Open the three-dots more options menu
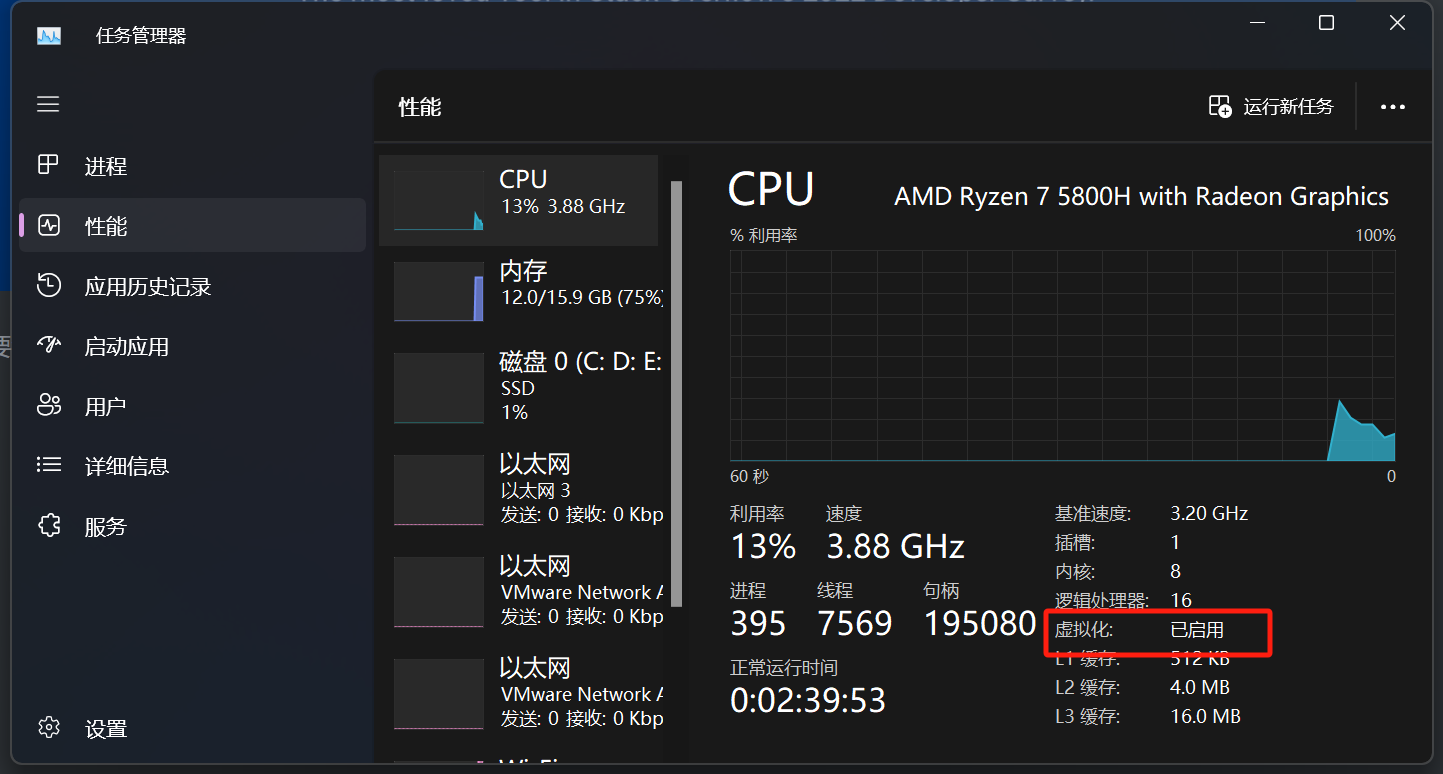The width and height of the screenshot is (1443, 774). (x=1393, y=107)
